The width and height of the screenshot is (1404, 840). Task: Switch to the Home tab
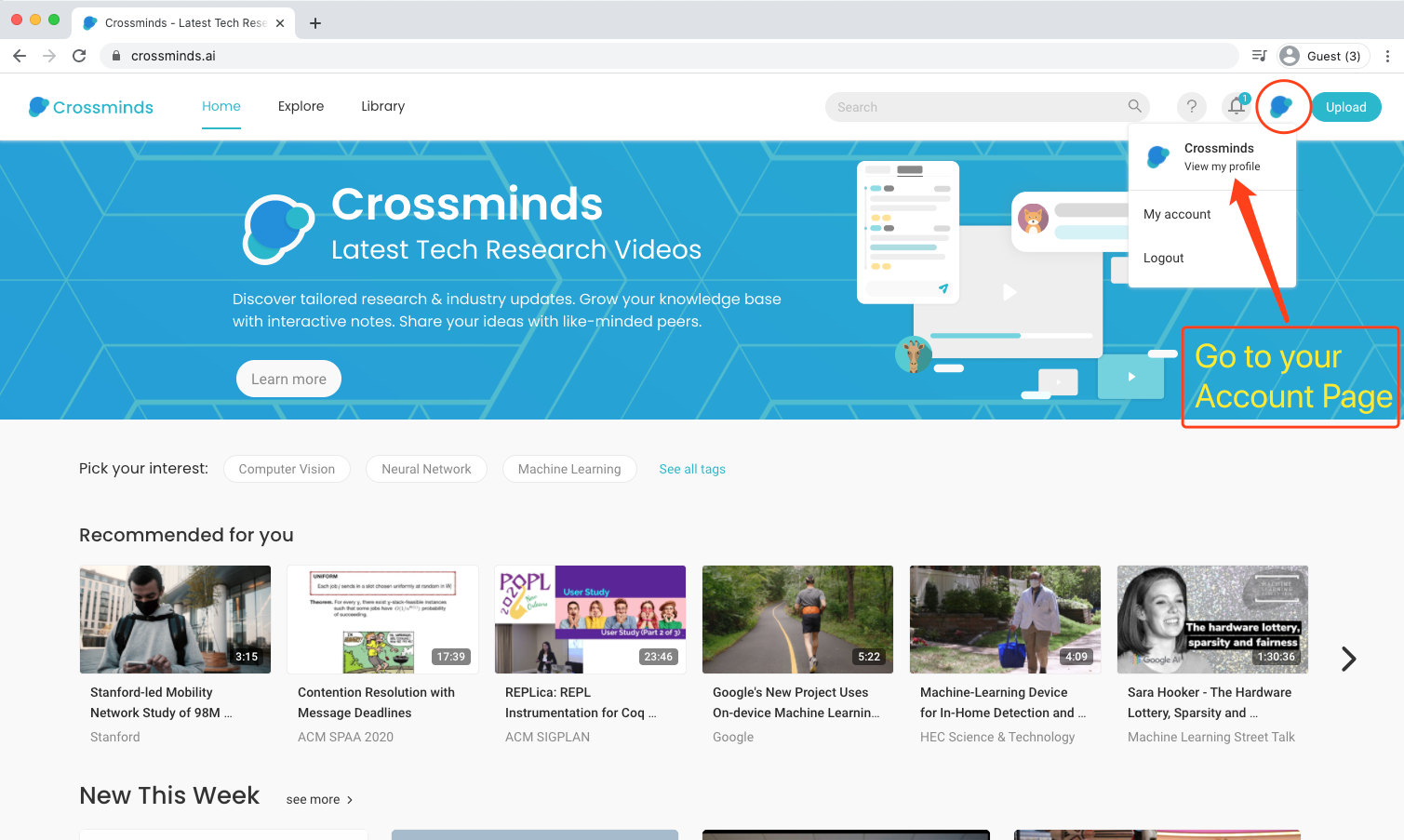point(221,106)
